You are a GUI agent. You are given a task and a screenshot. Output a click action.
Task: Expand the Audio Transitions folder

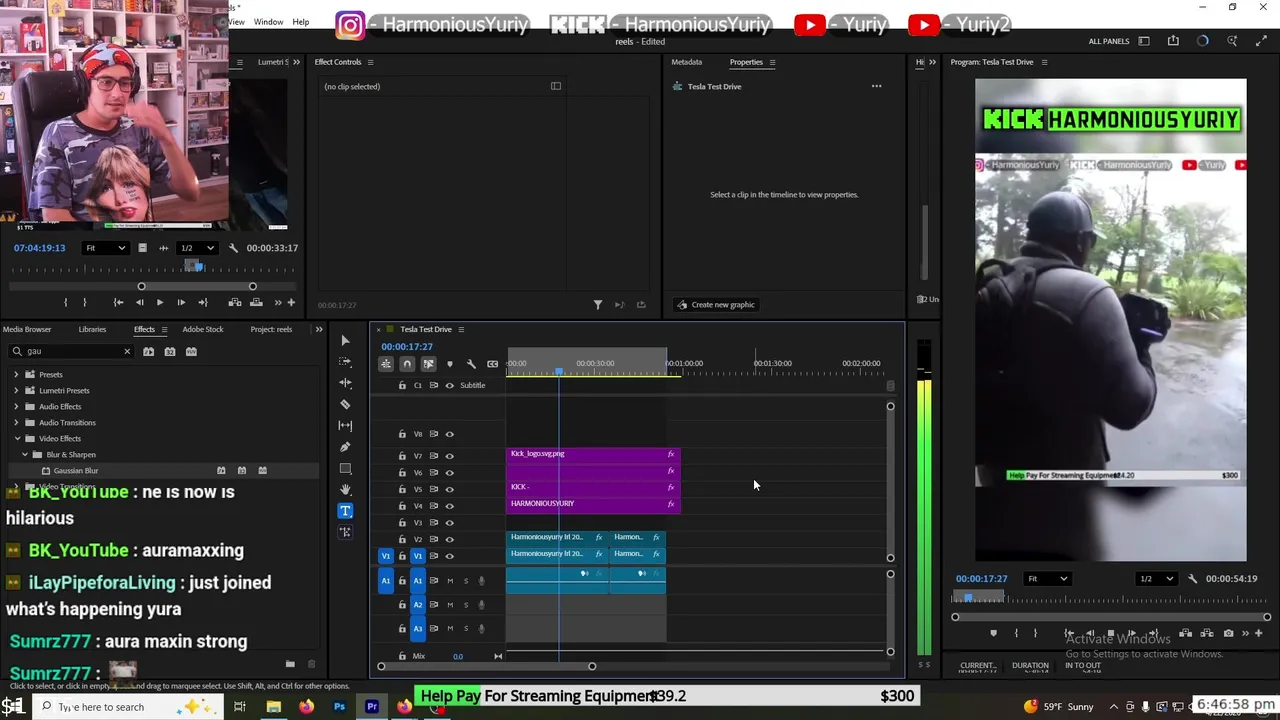(x=16, y=423)
